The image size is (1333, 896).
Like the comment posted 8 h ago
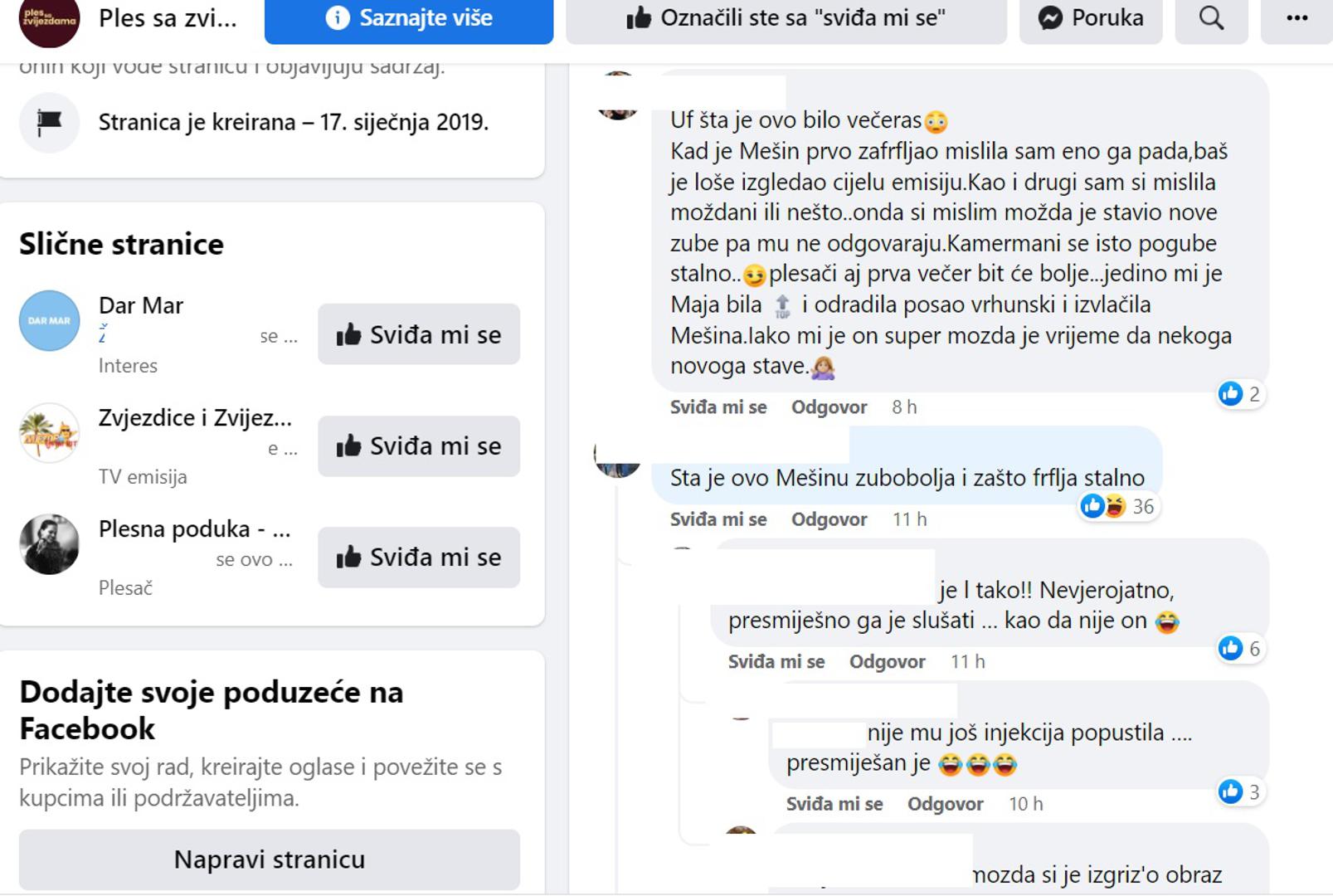(718, 407)
